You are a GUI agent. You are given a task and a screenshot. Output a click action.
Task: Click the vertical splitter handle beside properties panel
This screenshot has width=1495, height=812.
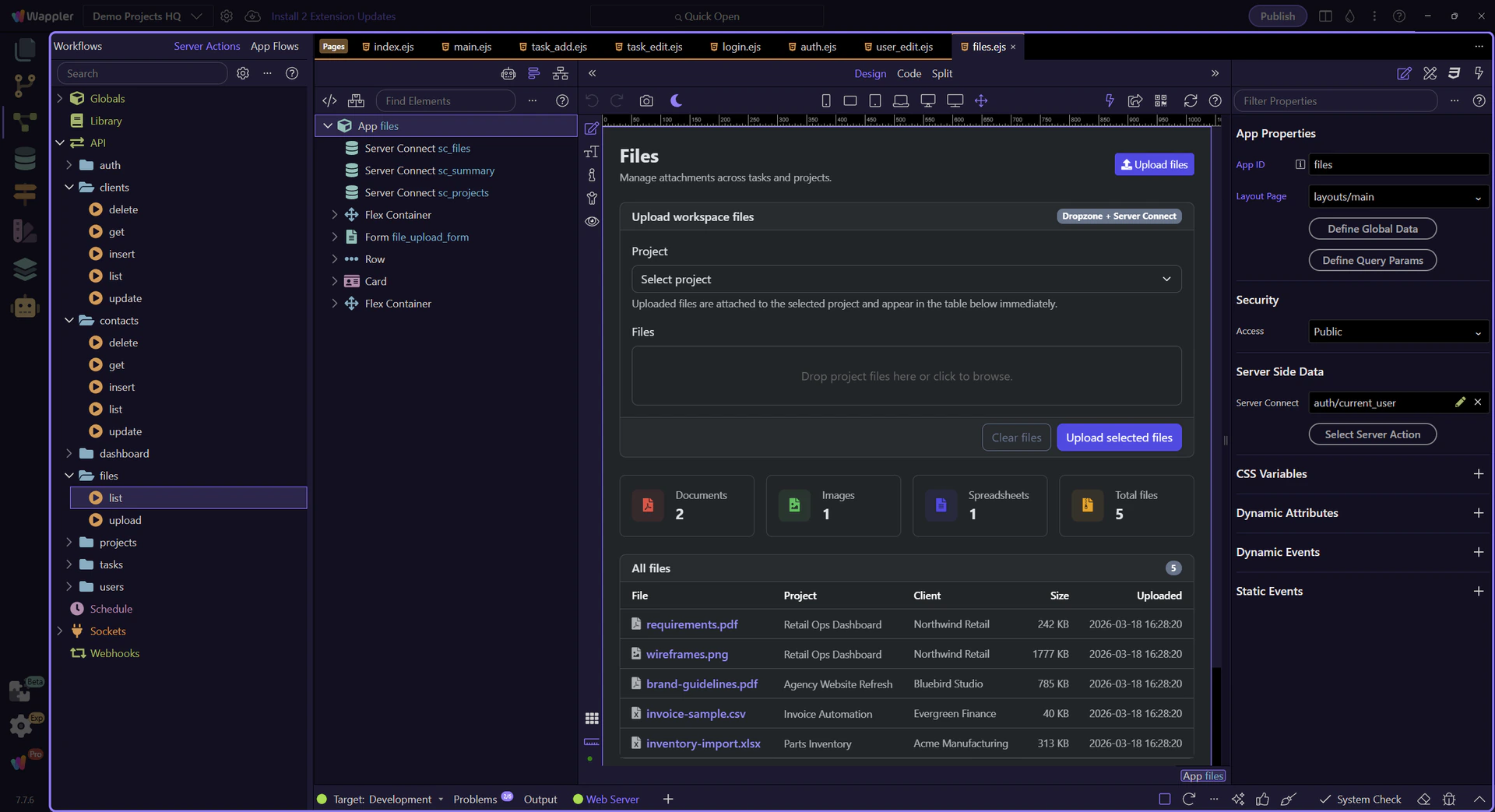coord(1226,441)
